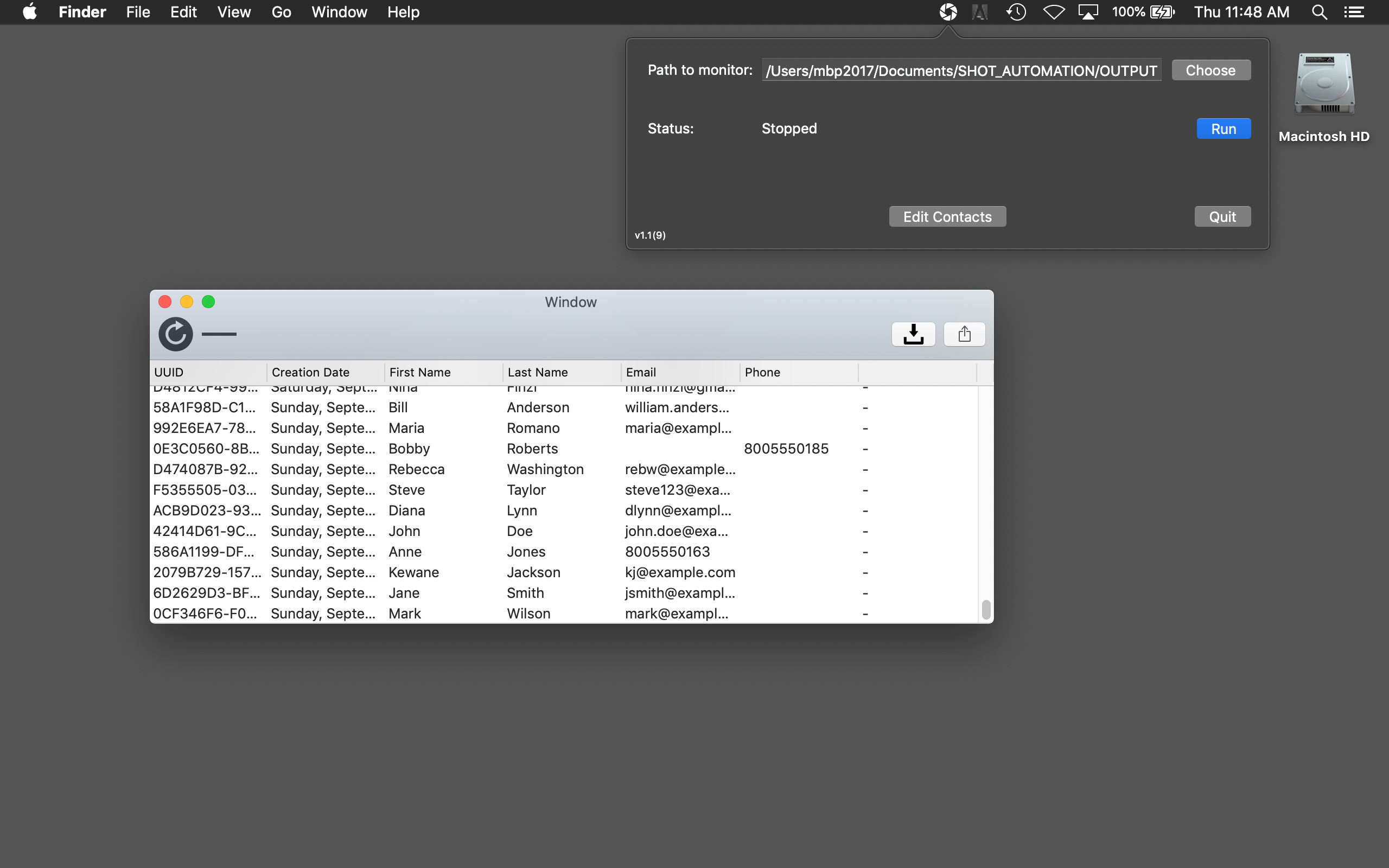
Task: Open the View menu
Action: click(x=234, y=12)
